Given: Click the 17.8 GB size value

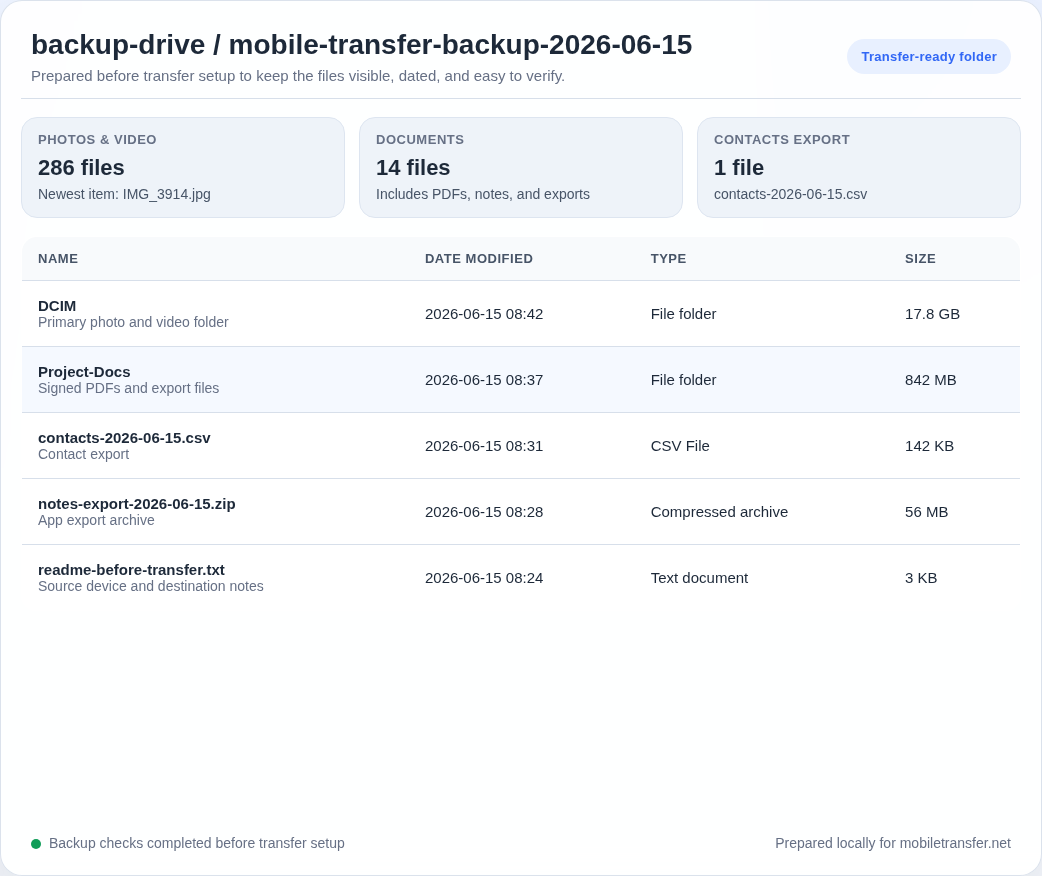Looking at the screenshot, I should 932,314.
